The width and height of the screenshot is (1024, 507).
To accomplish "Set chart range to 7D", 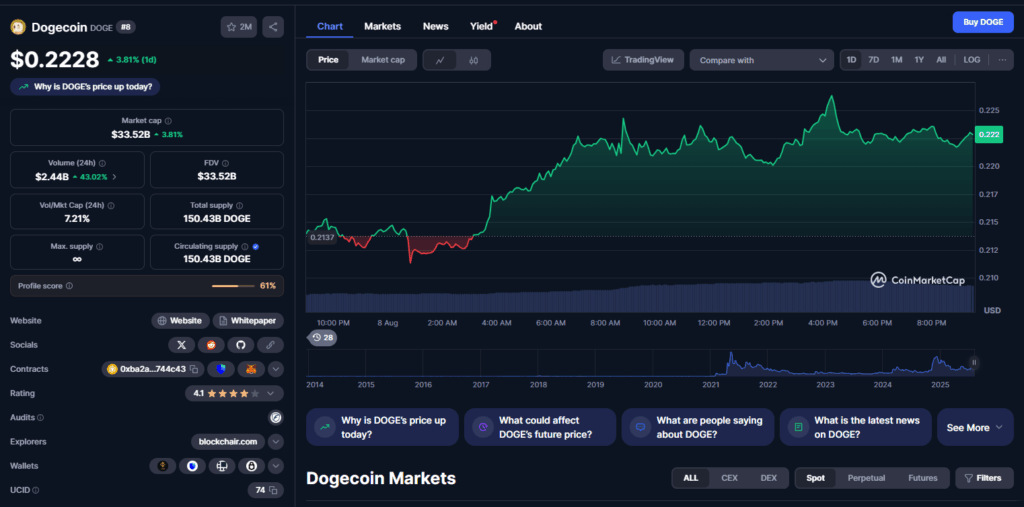I will click(874, 59).
